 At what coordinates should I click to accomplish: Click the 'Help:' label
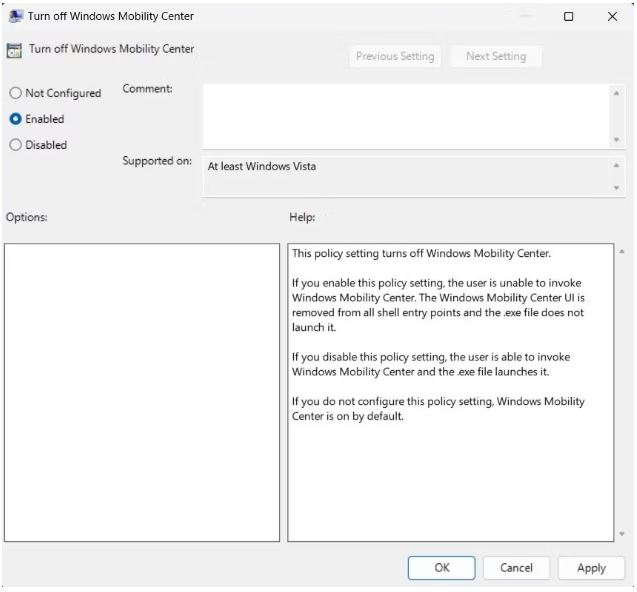pos(302,217)
